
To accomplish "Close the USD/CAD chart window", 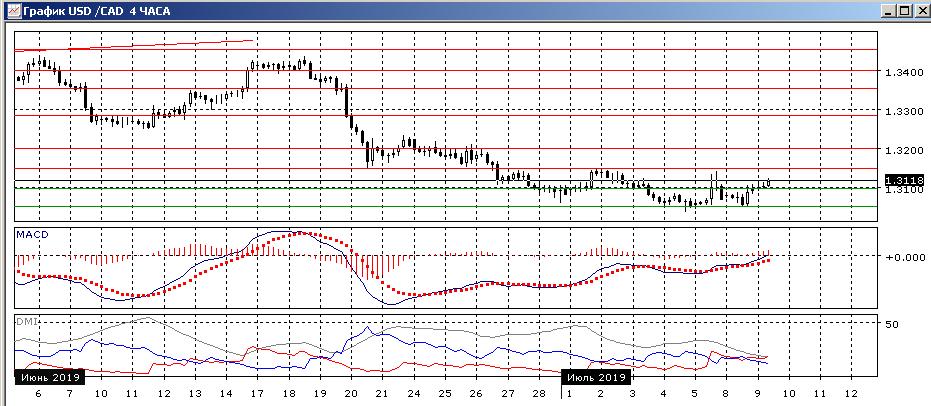I will (920, 10).
